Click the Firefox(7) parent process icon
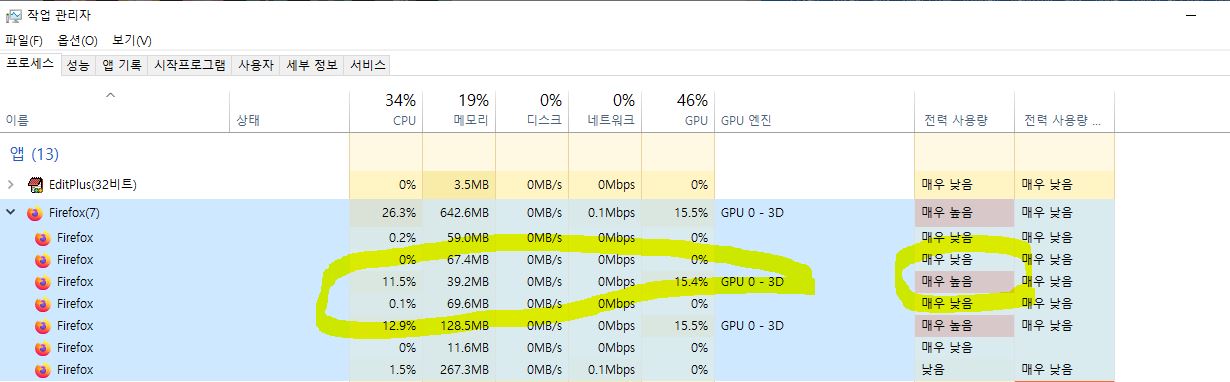This screenshot has width=1230, height=382. (35, 213)
